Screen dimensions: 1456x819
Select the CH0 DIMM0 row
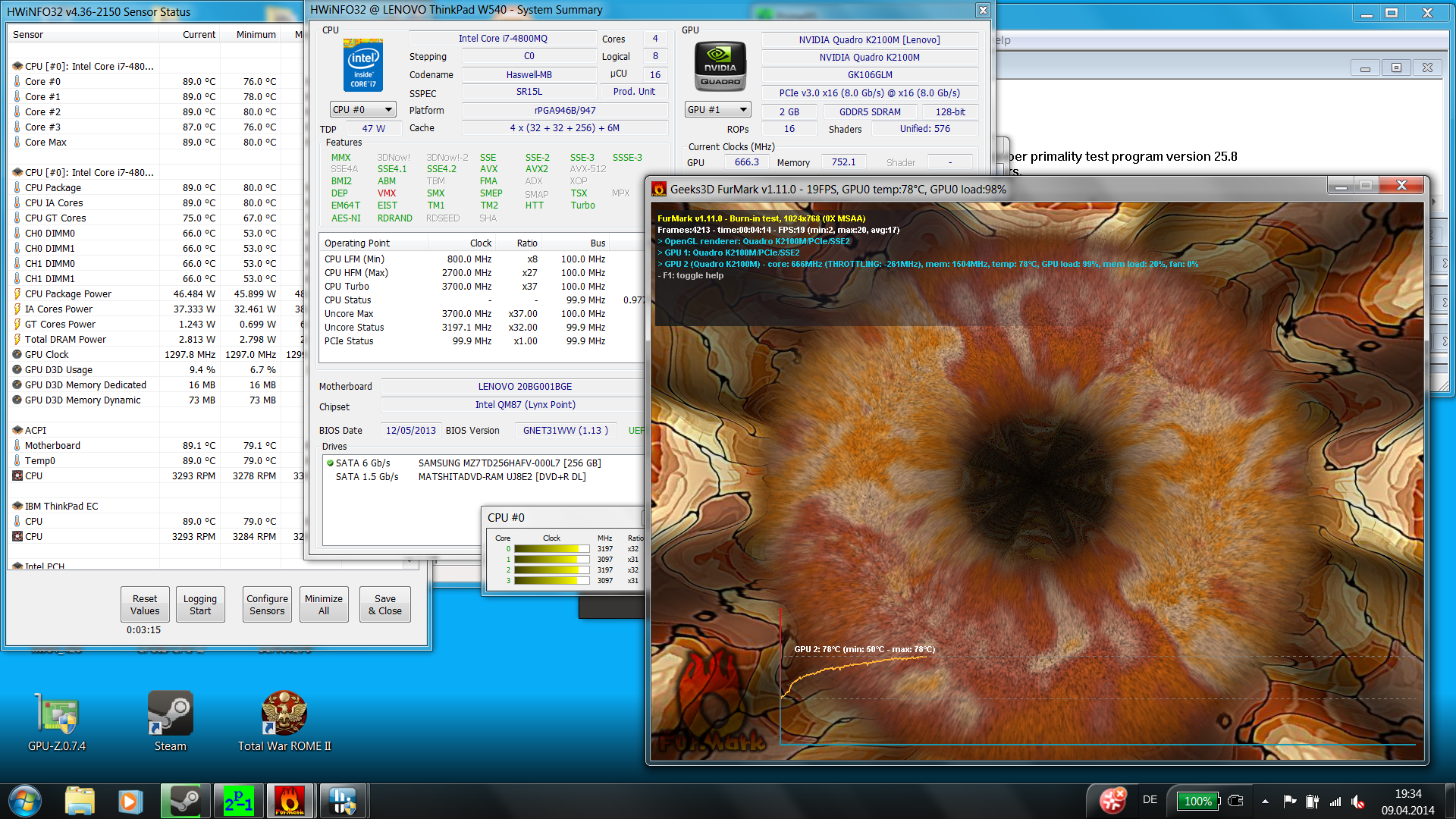click(154, 233)
